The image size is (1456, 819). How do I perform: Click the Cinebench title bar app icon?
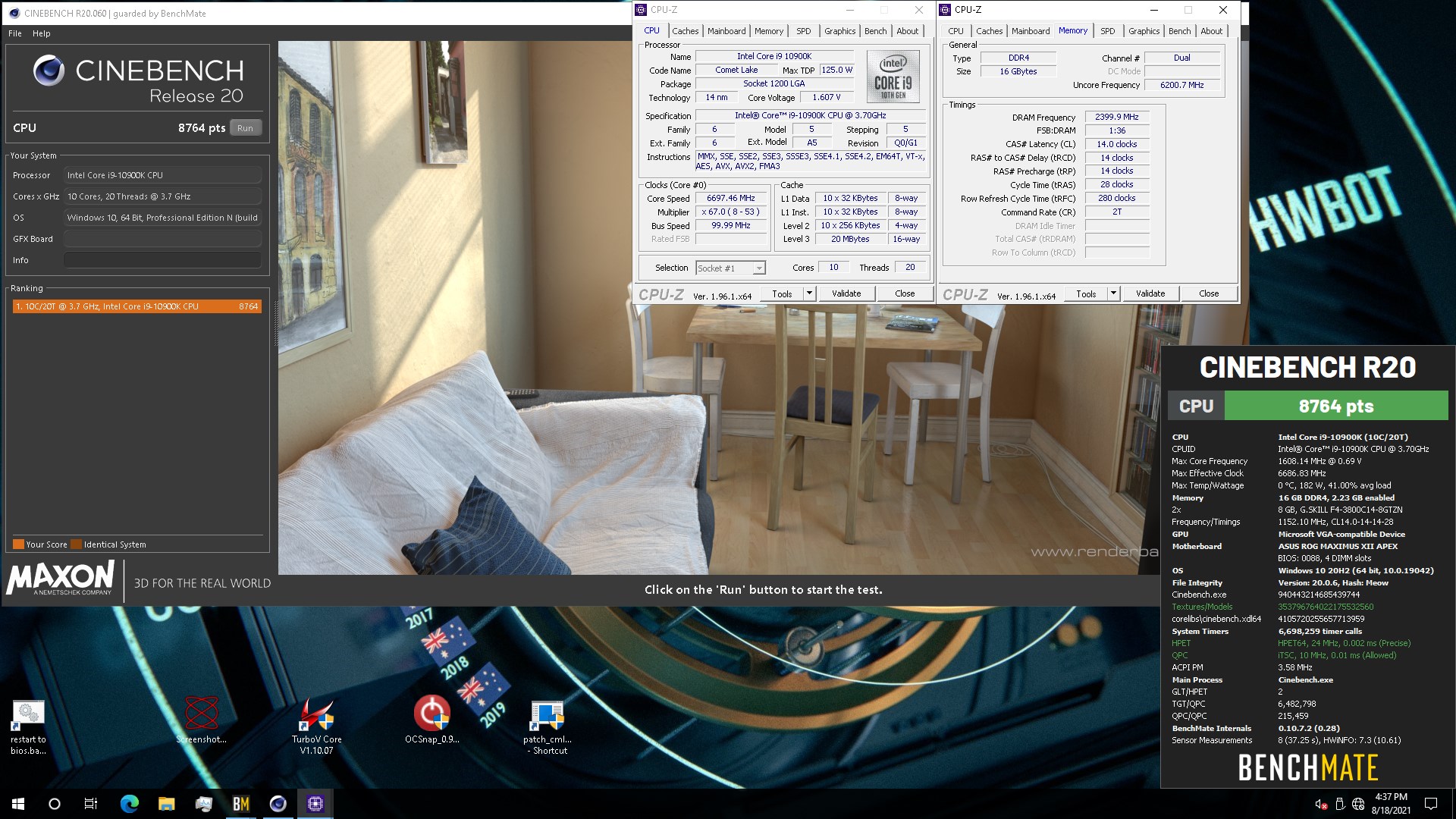pos(14,13)
